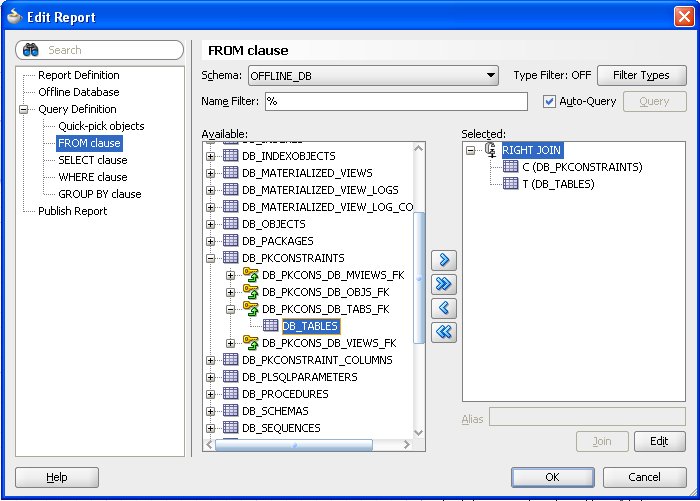Click the table icon for DB_INDEXOBJECTS
700x501 pixels.
(x=230, y=155)
